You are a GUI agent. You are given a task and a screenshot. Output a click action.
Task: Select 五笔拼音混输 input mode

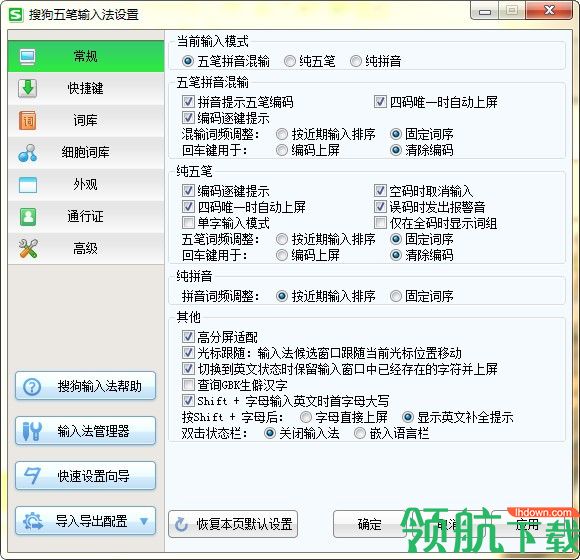(225, 61)
